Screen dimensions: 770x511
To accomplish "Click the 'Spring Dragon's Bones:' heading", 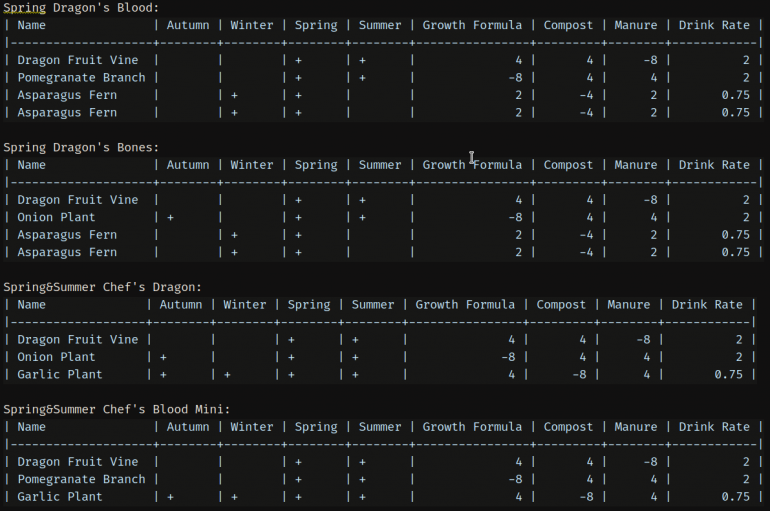I will click(81, 148).
